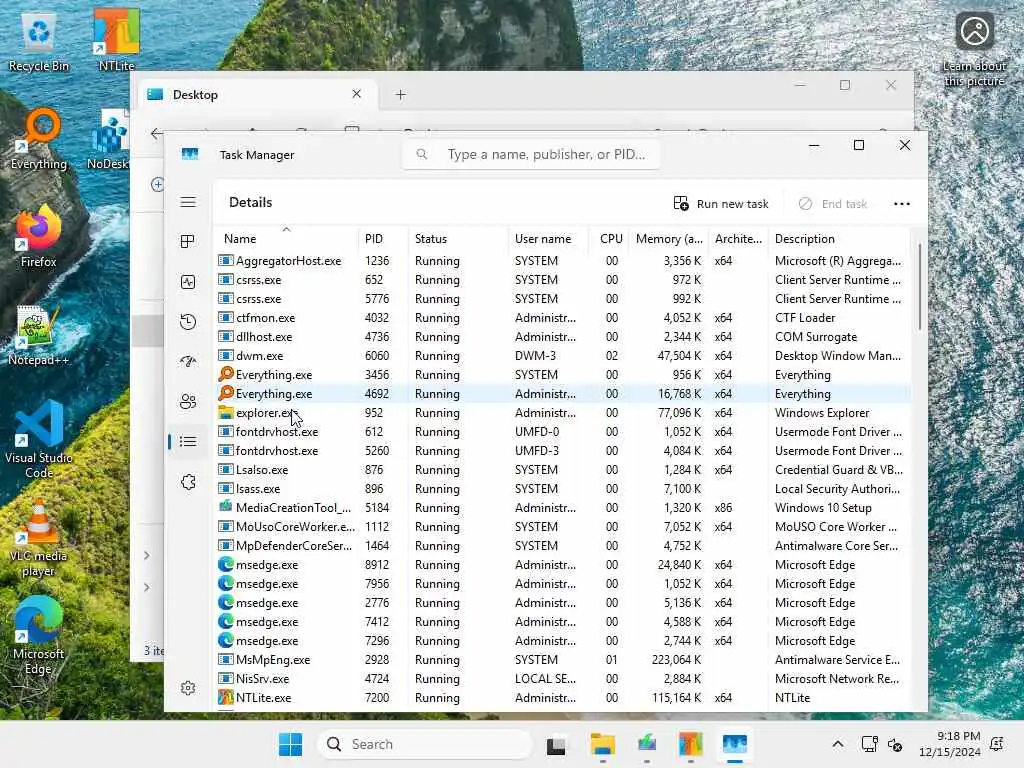Show hidden system tray icons
The image size is (1024, 768).
[x=838, y=744]
